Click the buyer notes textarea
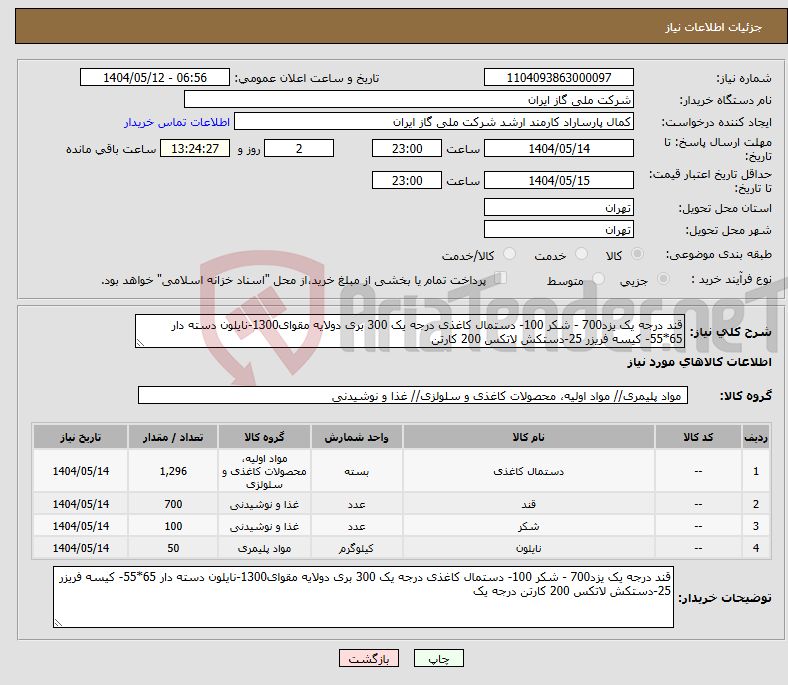Image resolution: width=788 pixels, height=685 pixels. [363, 597]
